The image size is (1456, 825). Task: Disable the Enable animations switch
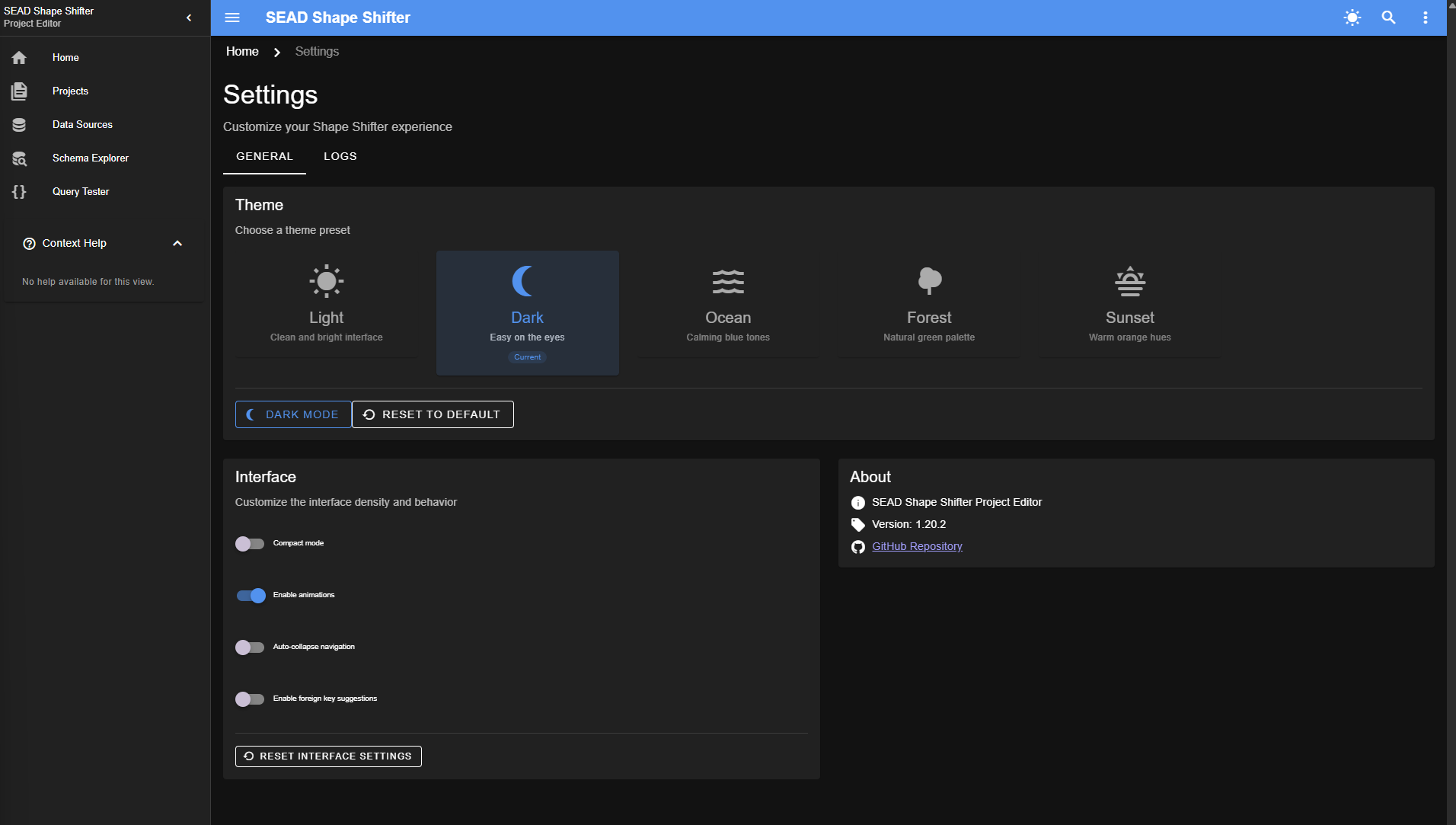[251, 596]
